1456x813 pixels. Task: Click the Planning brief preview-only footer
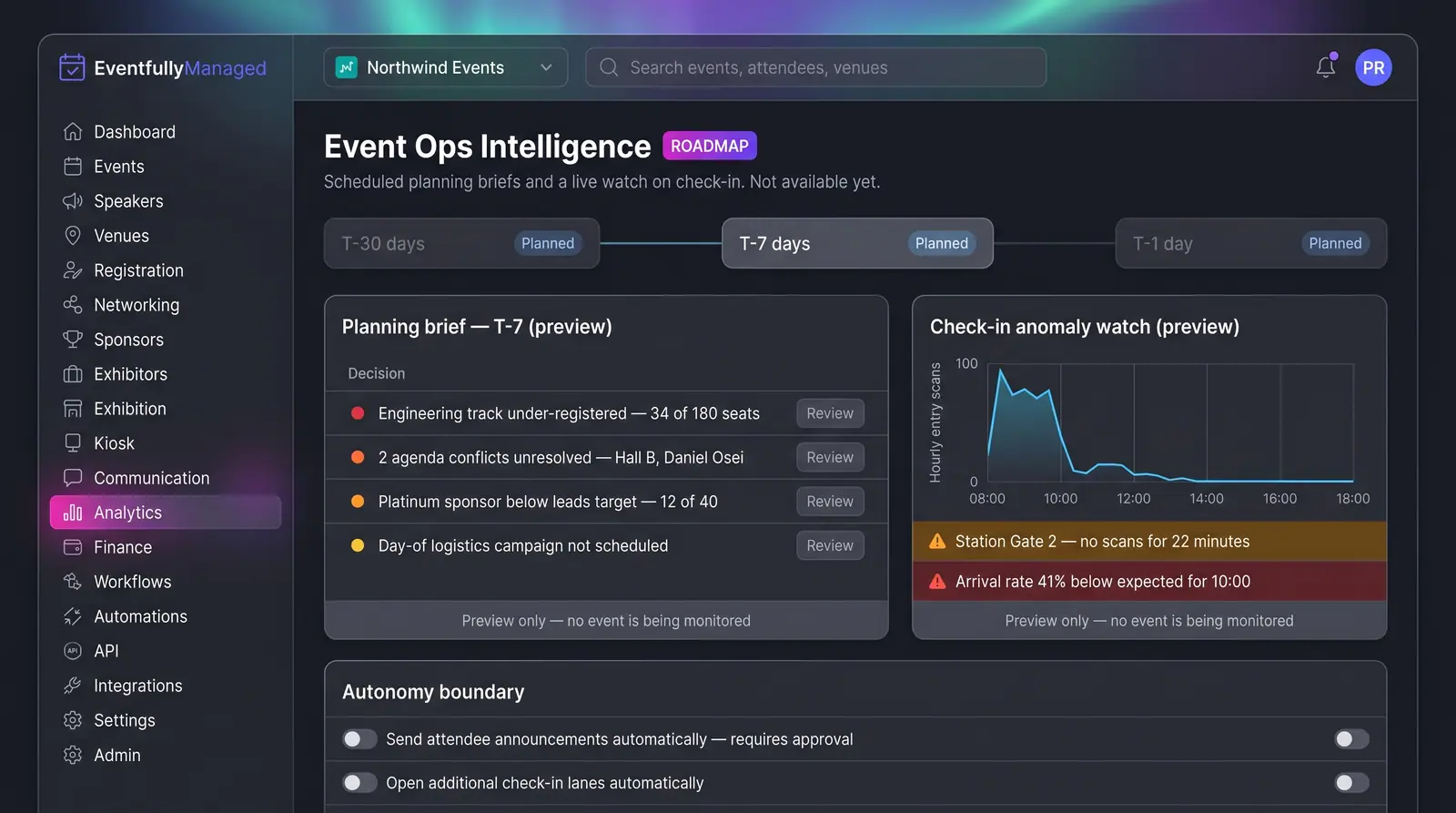click(606, 620)
